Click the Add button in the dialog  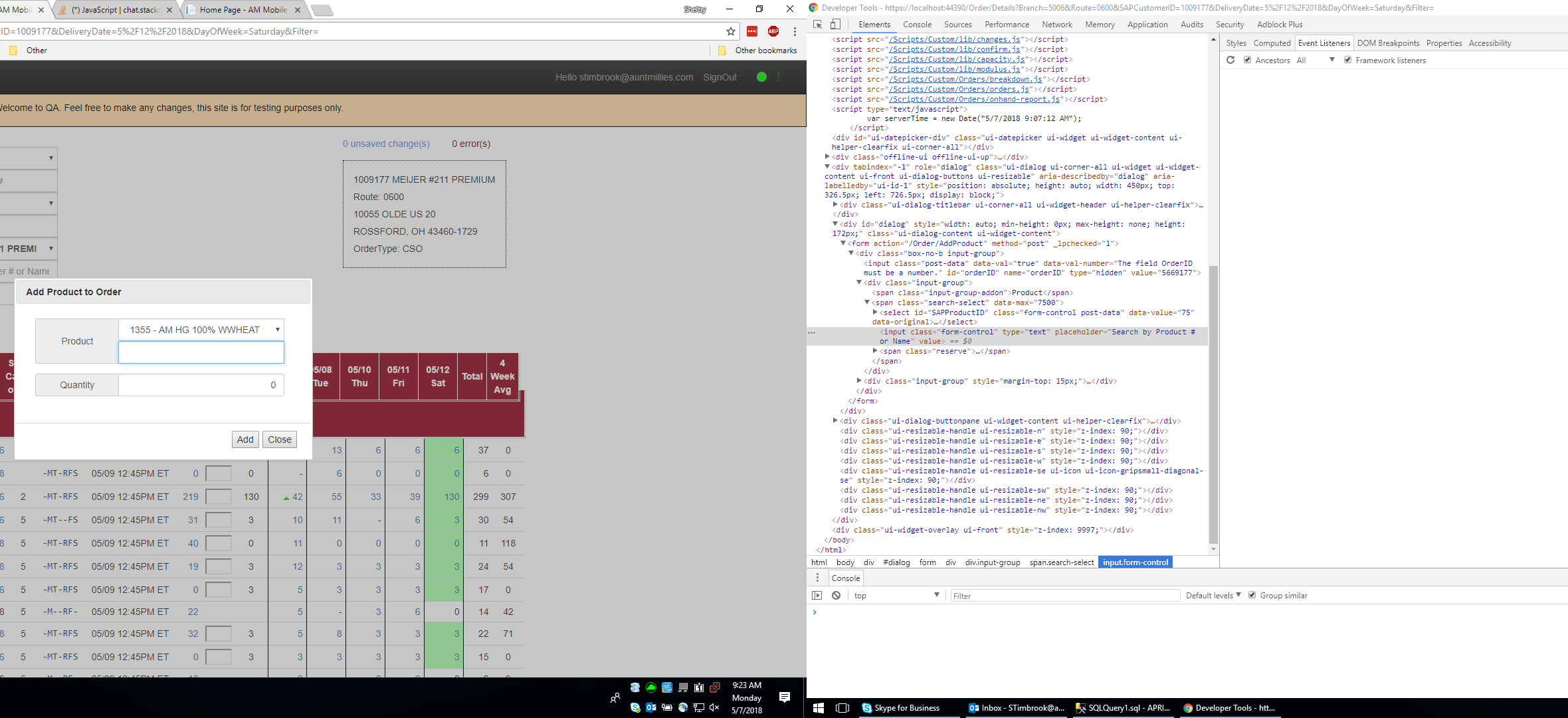[x=245, y=439]
